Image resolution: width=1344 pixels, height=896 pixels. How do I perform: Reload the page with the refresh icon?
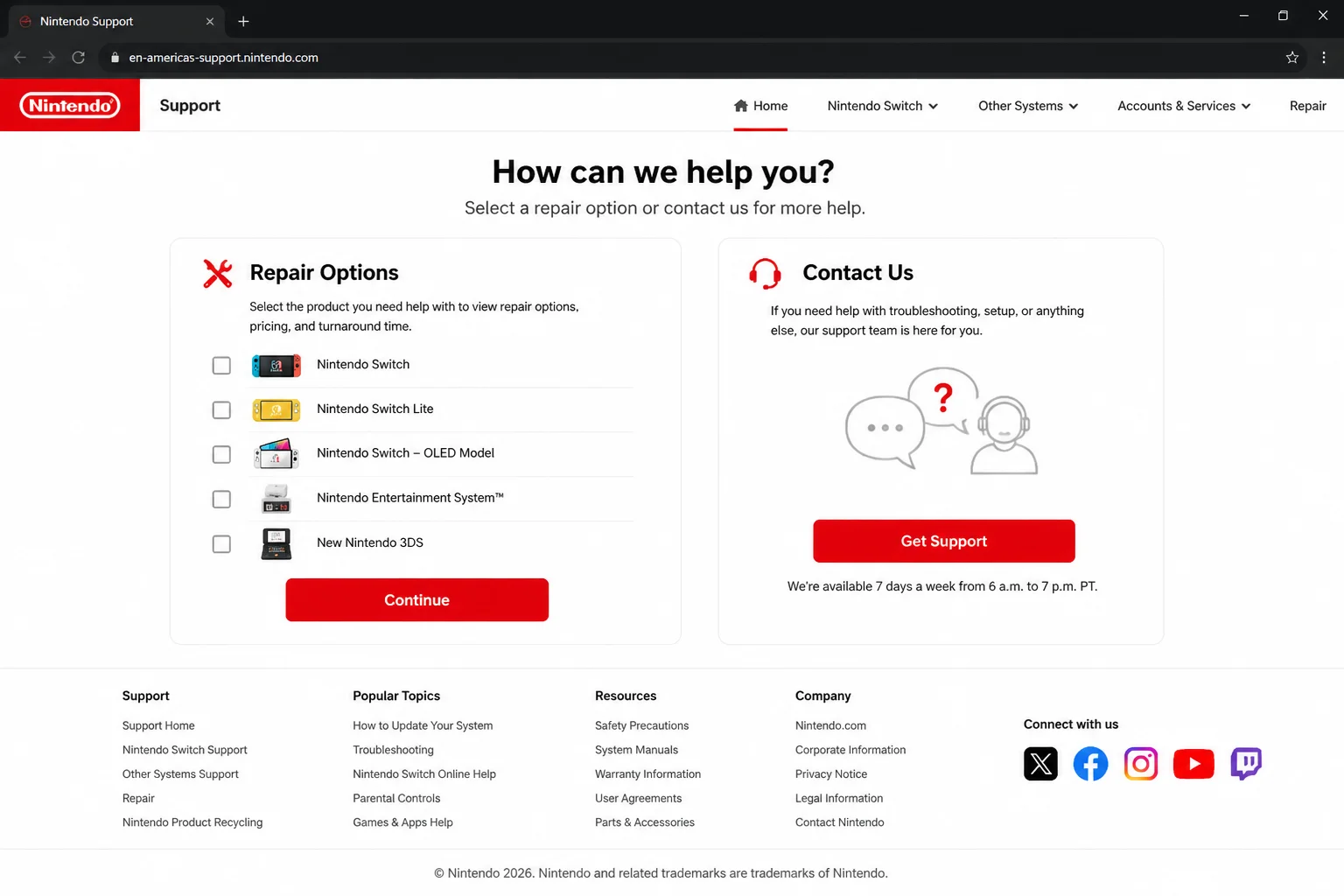[x=79, y=58]
